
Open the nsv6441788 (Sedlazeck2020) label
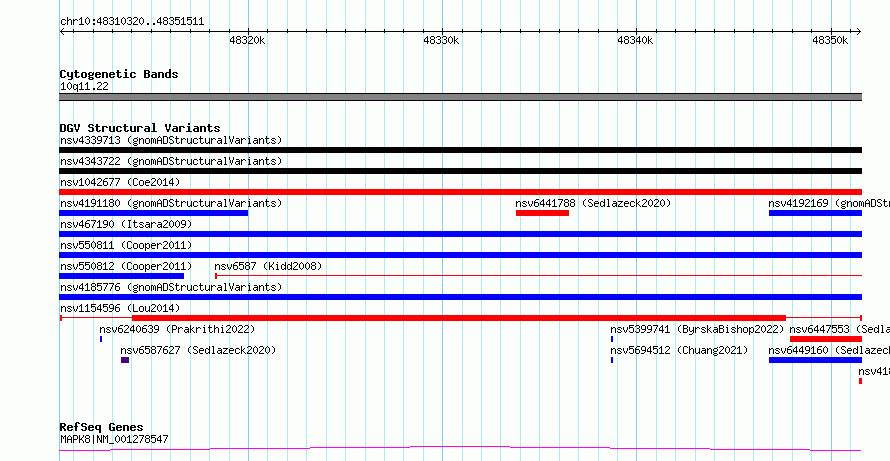click(x=593, y=203)
